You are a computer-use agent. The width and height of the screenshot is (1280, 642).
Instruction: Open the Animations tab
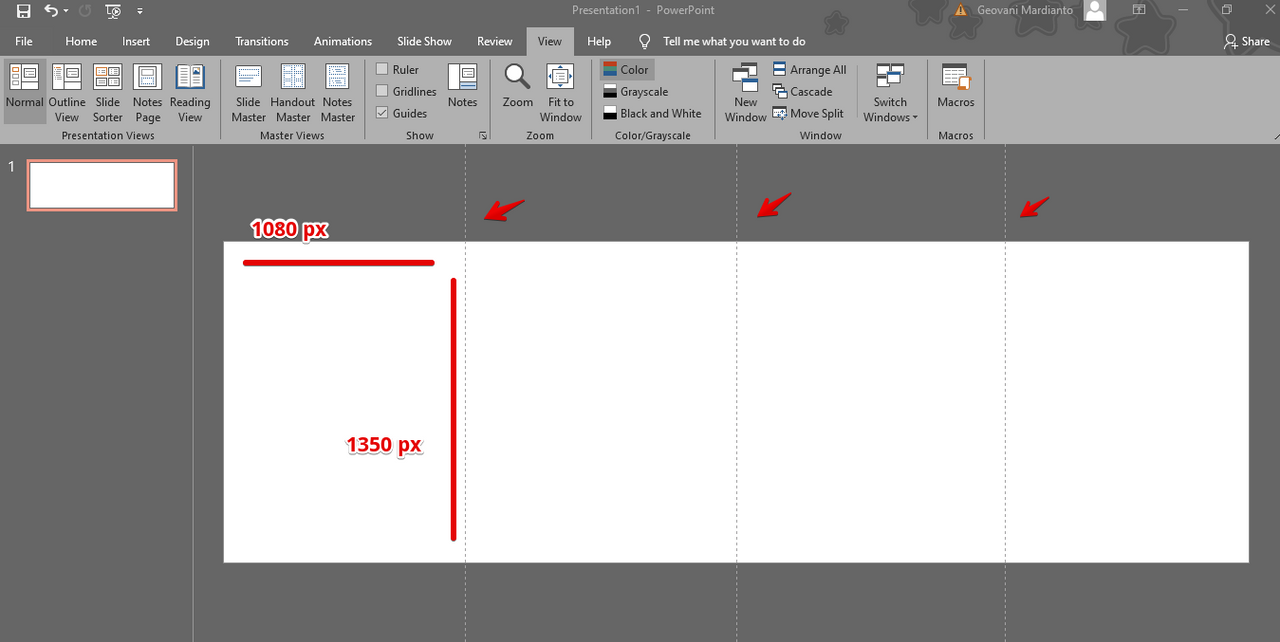click(x=343, y=41)
